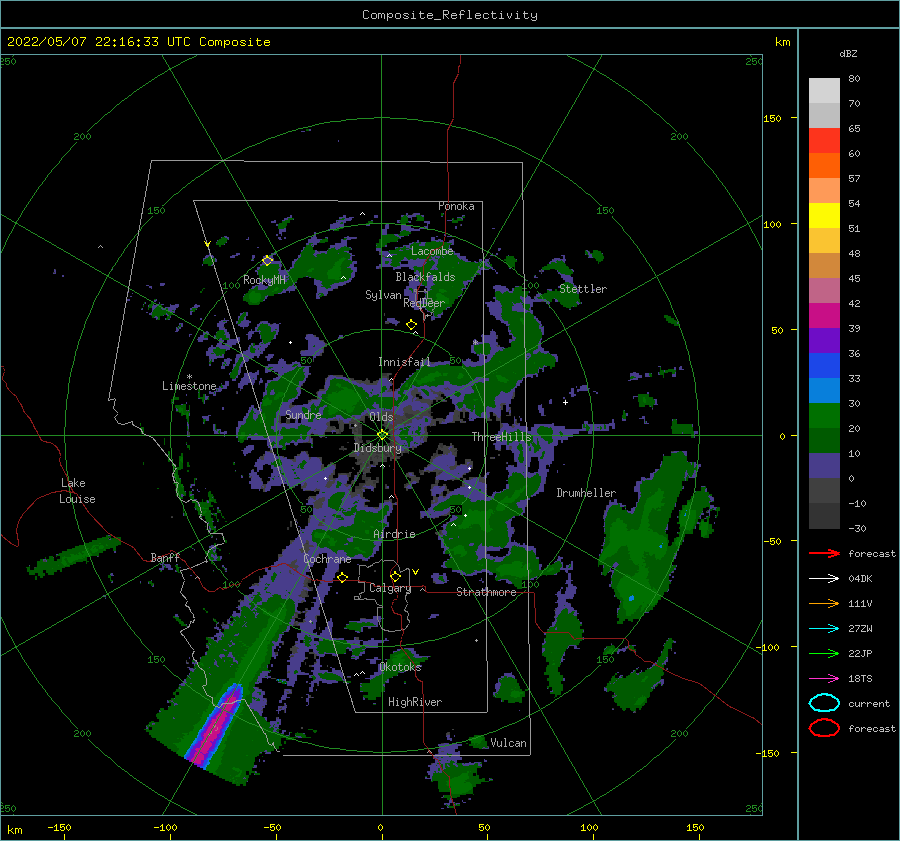This screenshot has width=900, height=841.
Task: Click the 18TS legend label
Action: [860, 679]
